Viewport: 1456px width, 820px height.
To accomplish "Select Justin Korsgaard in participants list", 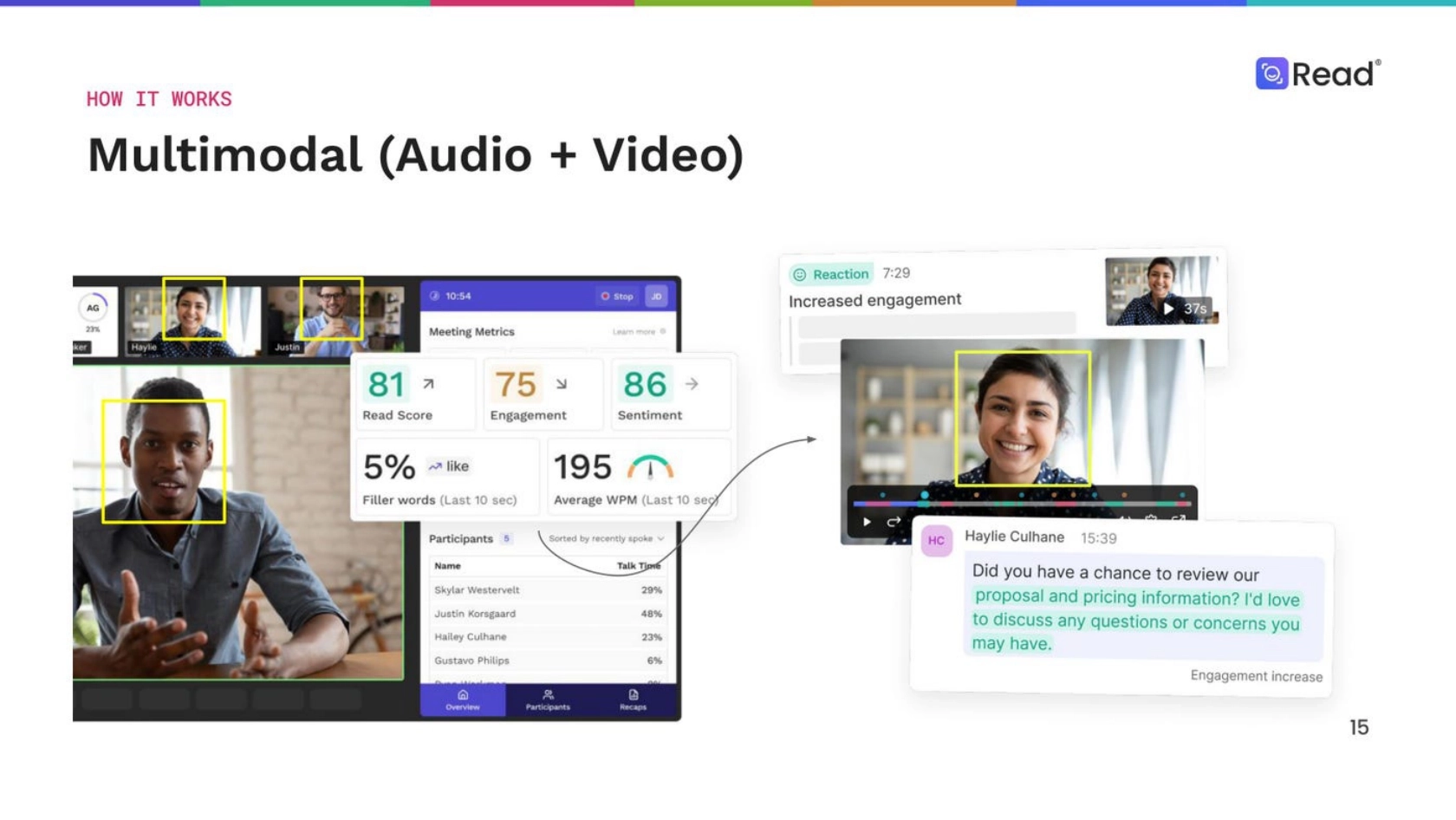I will (x=475, y=614).
